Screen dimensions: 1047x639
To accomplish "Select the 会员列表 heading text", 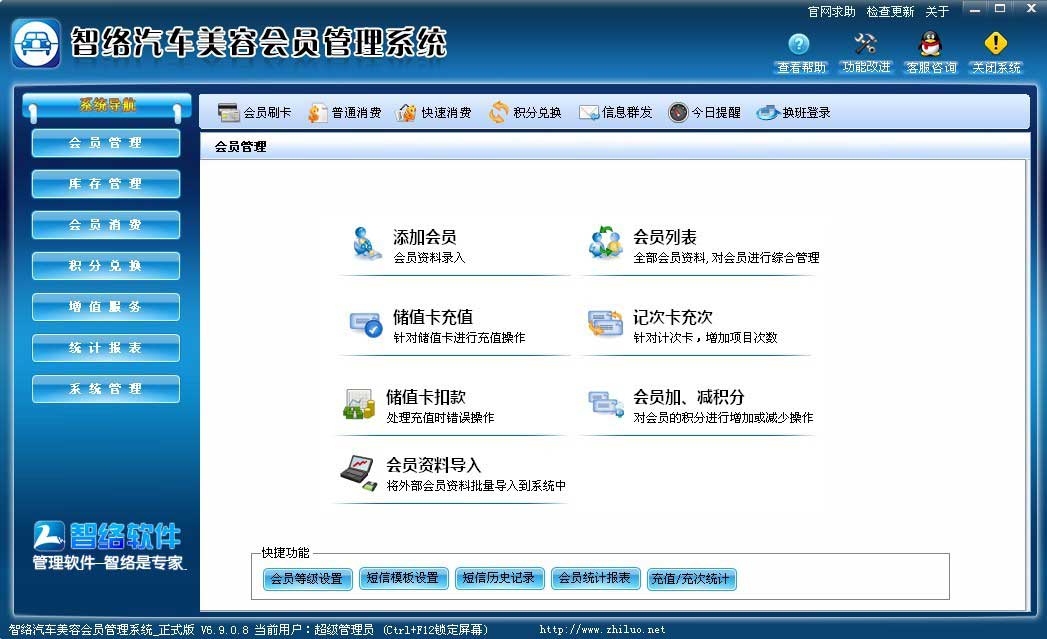I will coord(665,237).
